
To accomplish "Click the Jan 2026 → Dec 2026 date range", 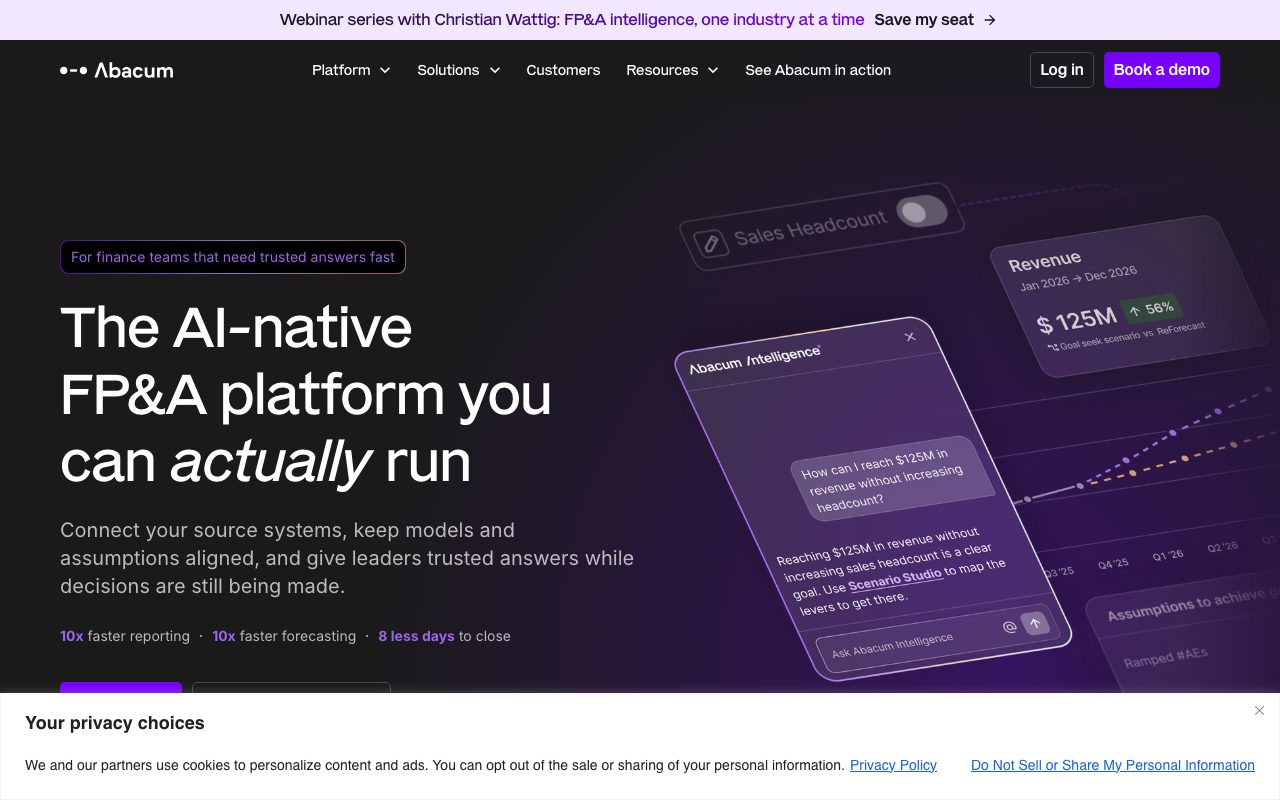I will tap(1078, 278).
